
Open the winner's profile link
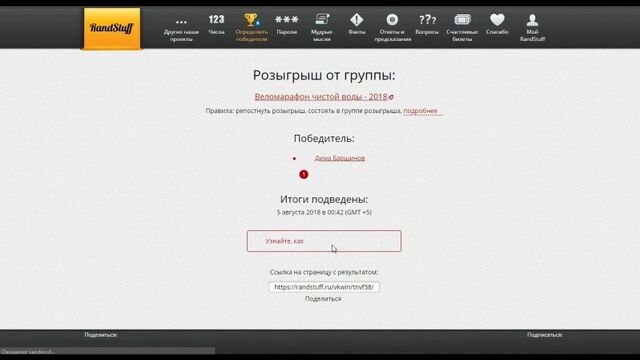(x=340, y=158)
